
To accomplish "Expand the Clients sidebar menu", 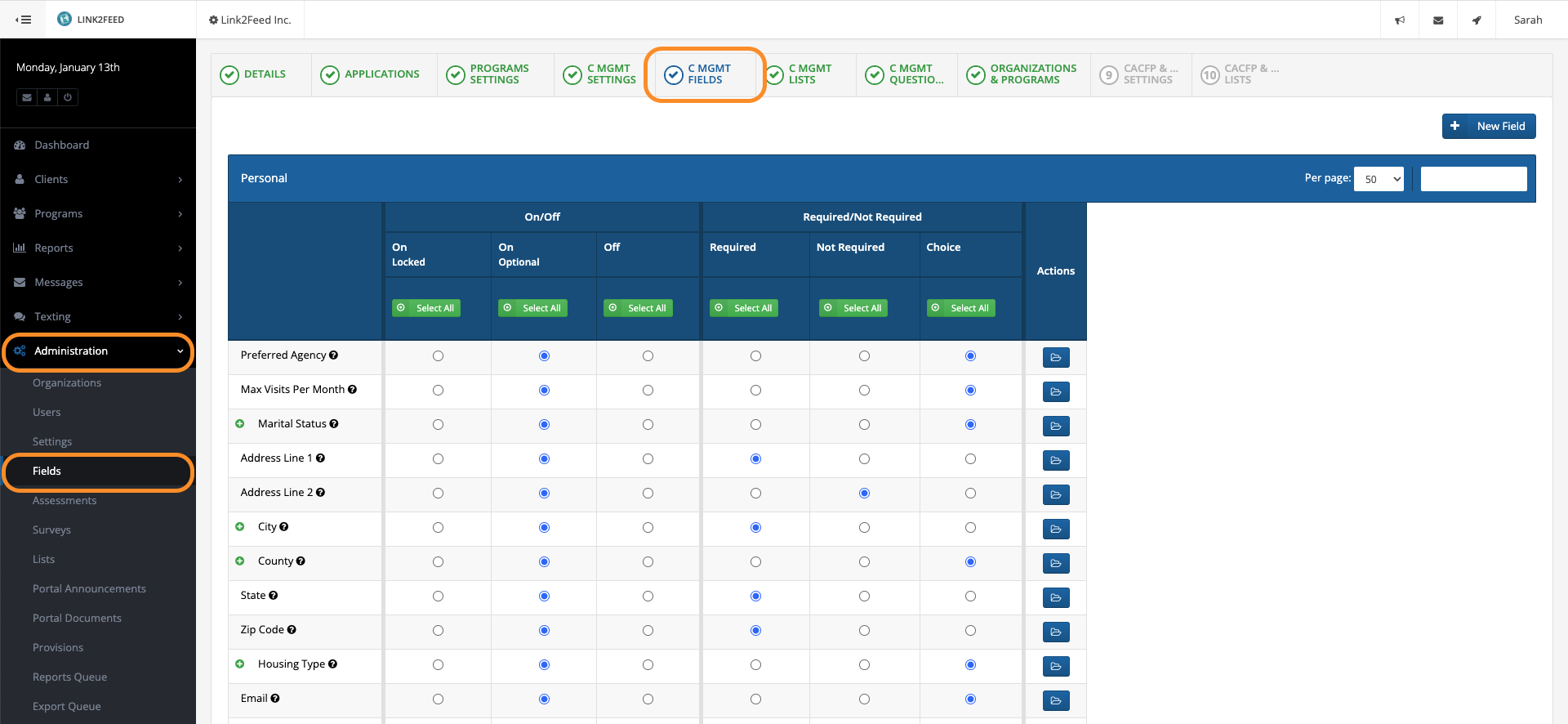I will point(98,179).
